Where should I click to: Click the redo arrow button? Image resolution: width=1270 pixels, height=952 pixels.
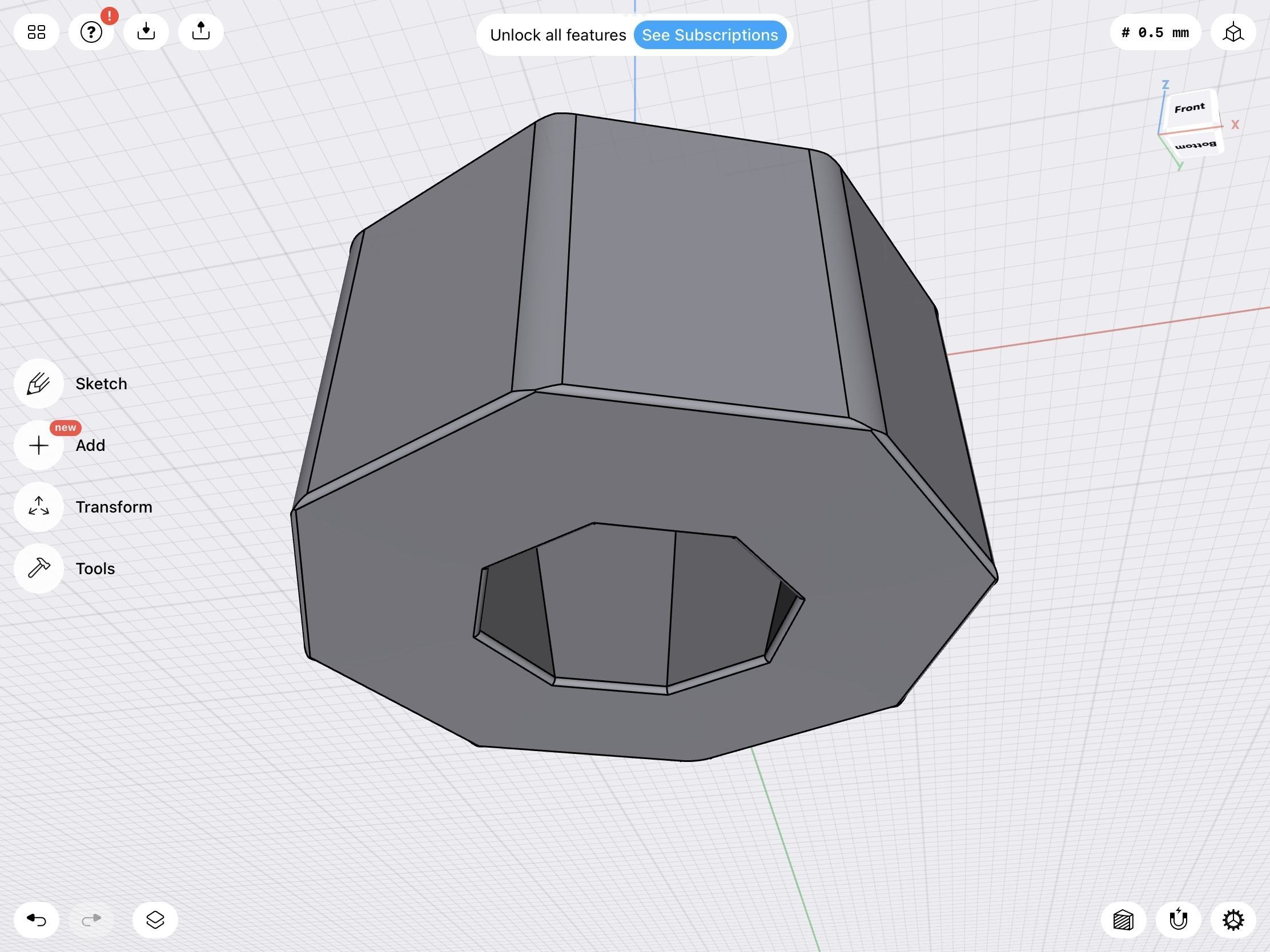click(91, 920)
